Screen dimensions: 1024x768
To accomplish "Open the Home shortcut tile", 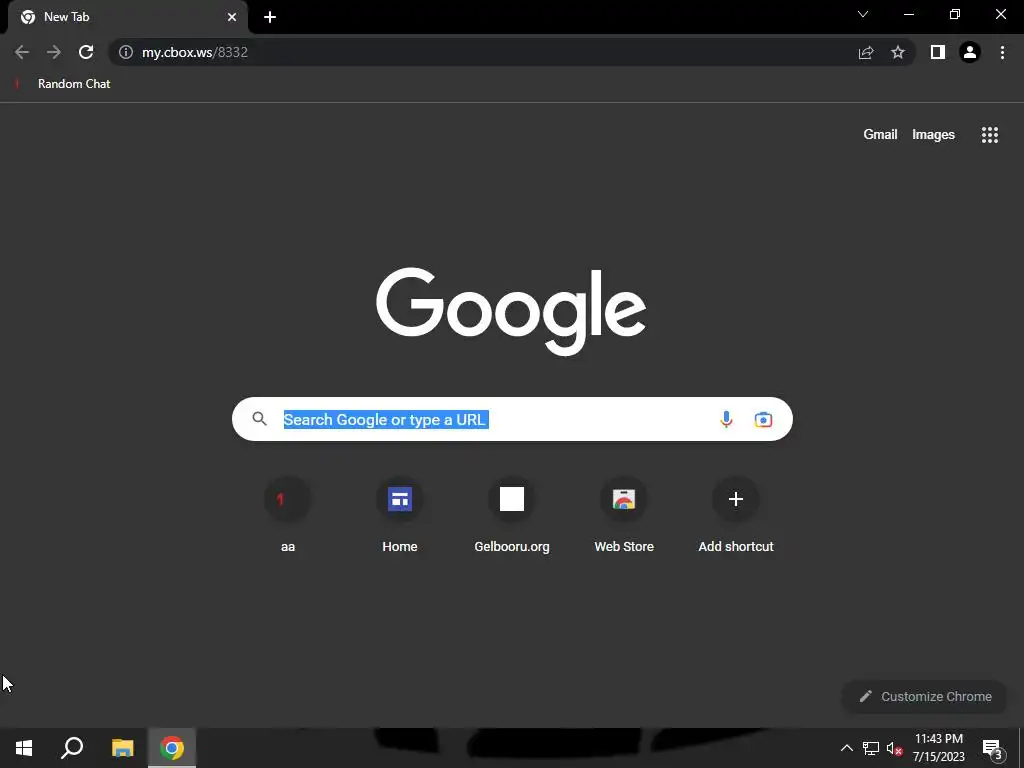I will coord(400,516).
